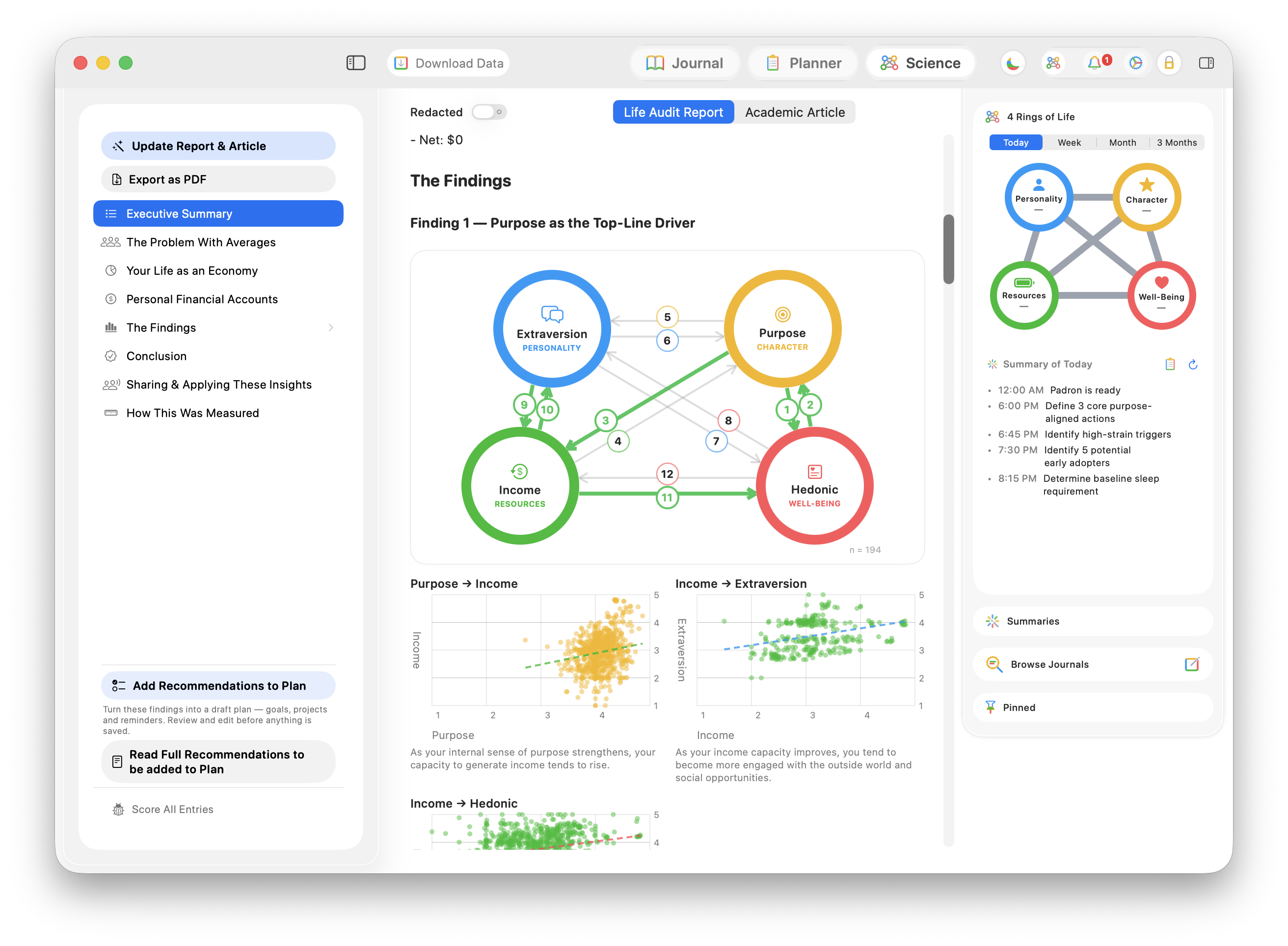1288x946 pixels.
Task: Click the moon dark-mode icon
Action: (x=1013, y=63)
